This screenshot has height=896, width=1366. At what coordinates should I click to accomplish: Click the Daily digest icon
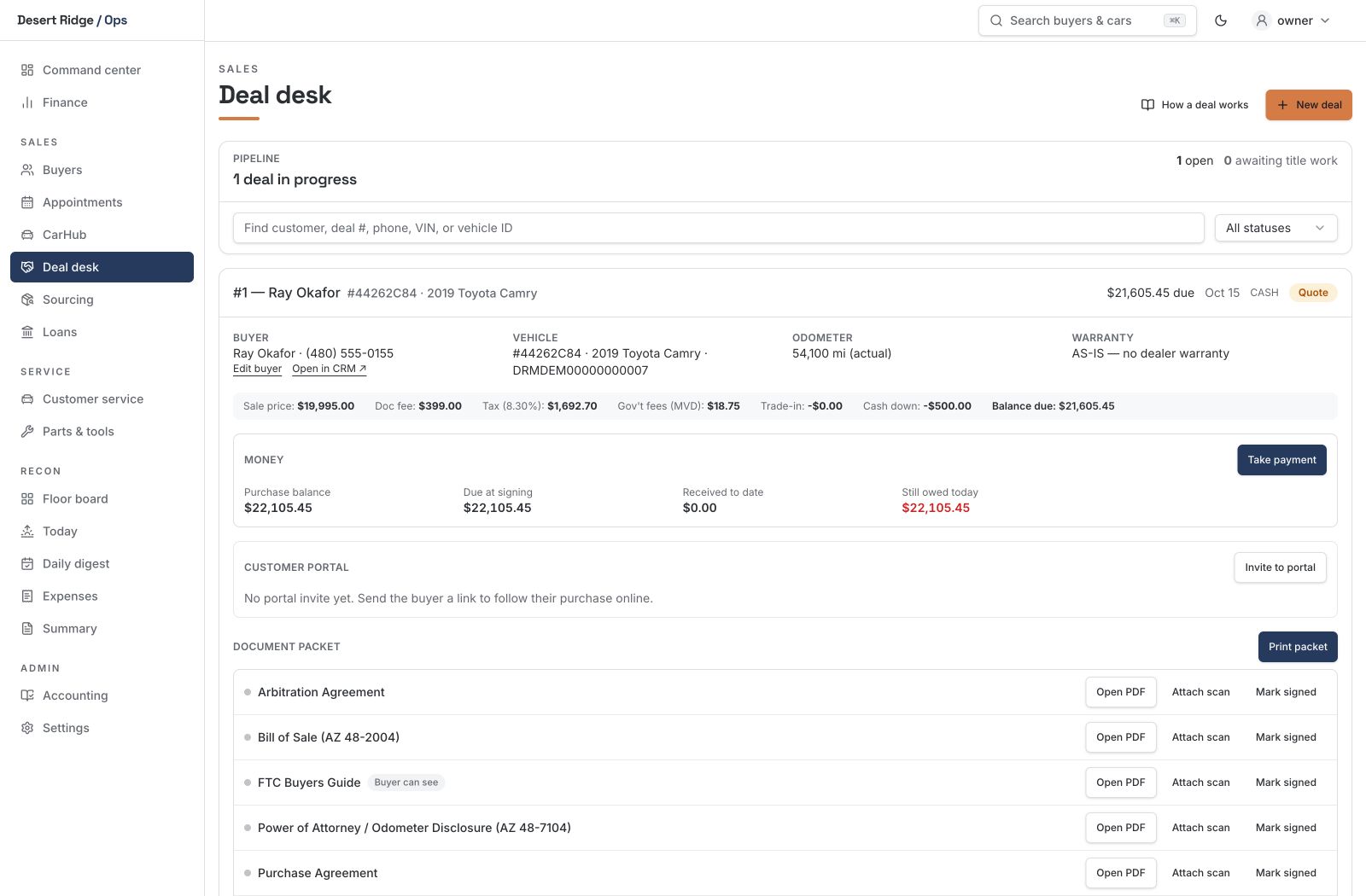pos(27,564)
